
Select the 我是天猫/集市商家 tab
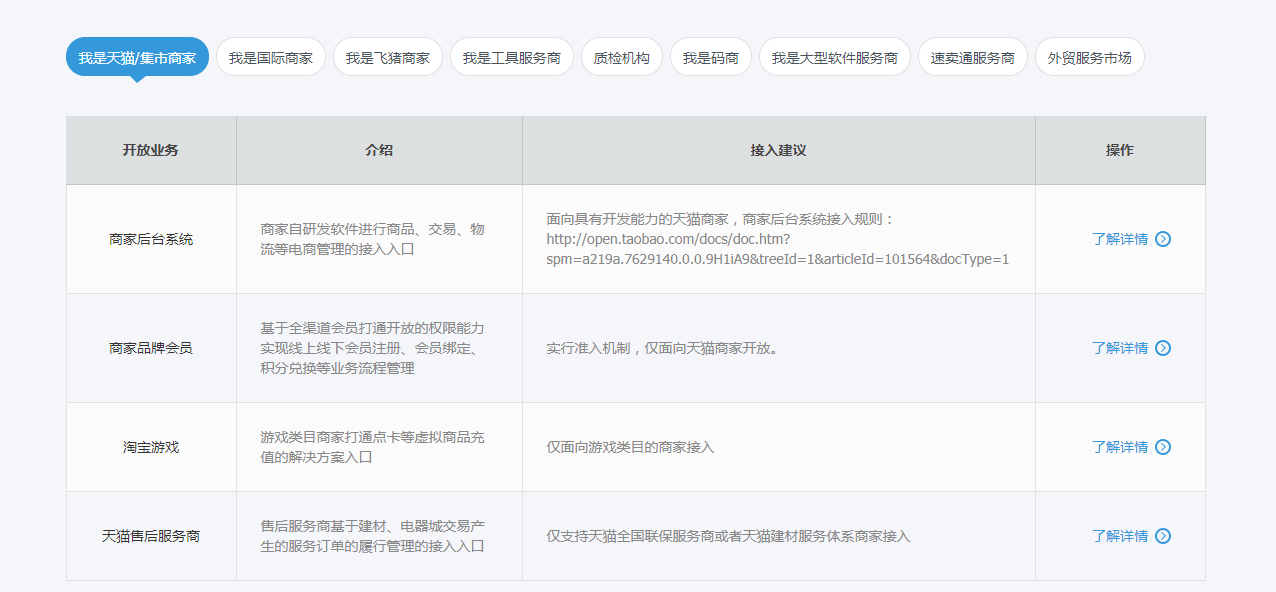[x=137, y=57]
